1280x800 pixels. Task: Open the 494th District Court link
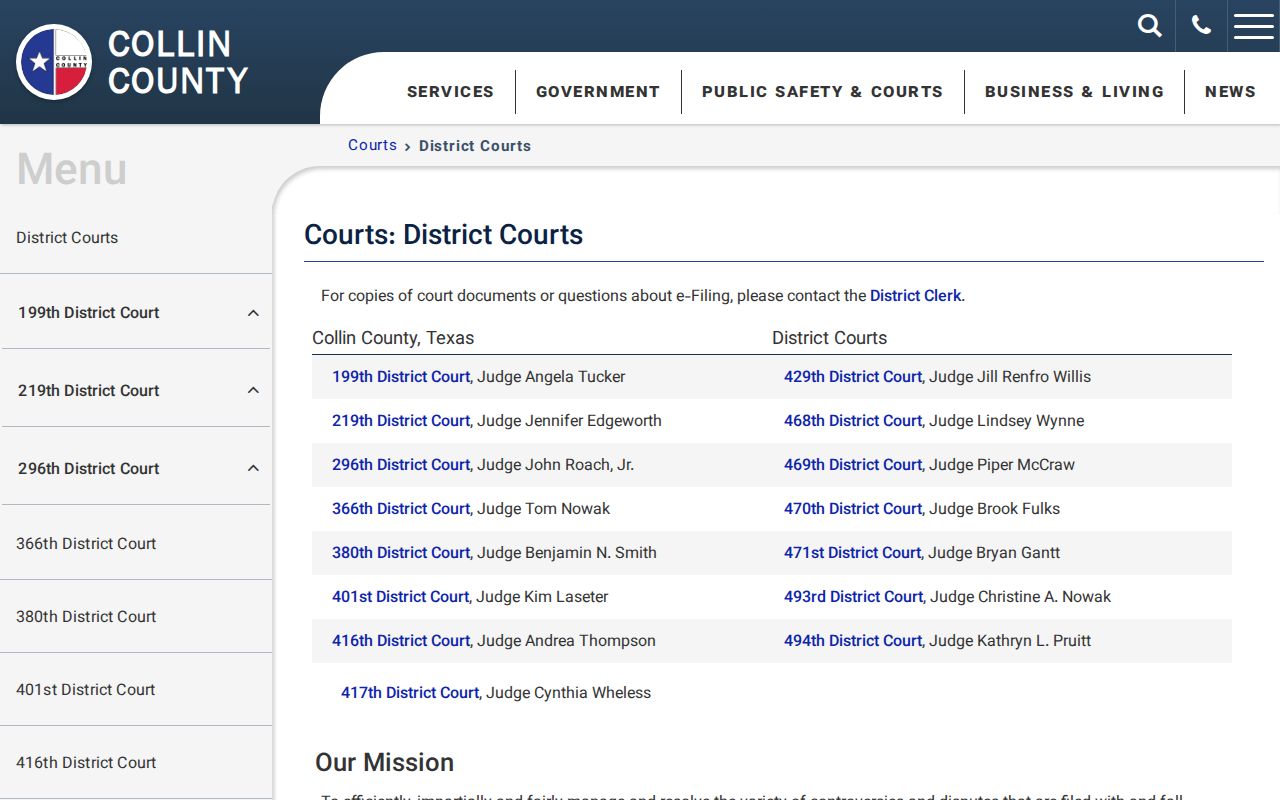point(853,641)
